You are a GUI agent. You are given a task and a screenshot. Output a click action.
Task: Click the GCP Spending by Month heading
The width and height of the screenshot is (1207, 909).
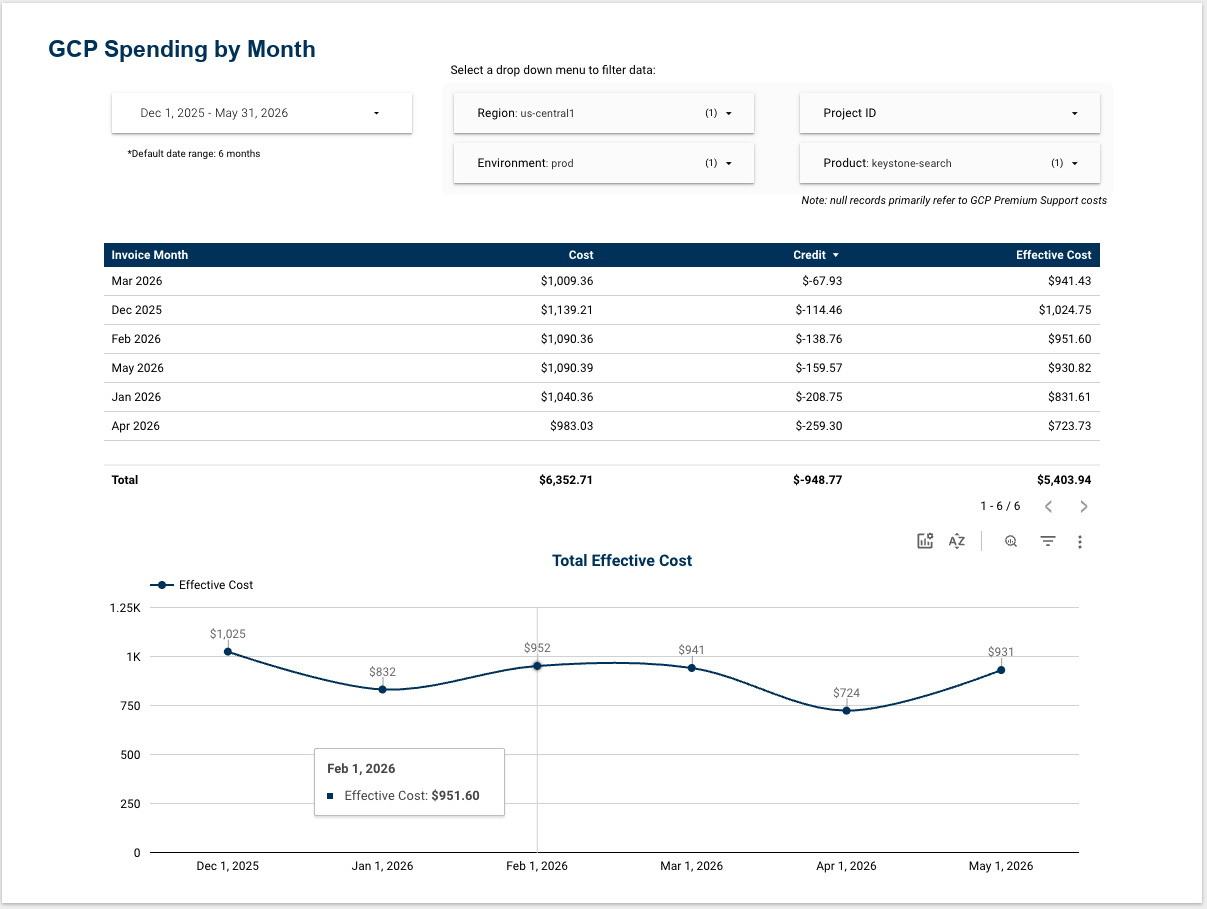coord(182,49)
